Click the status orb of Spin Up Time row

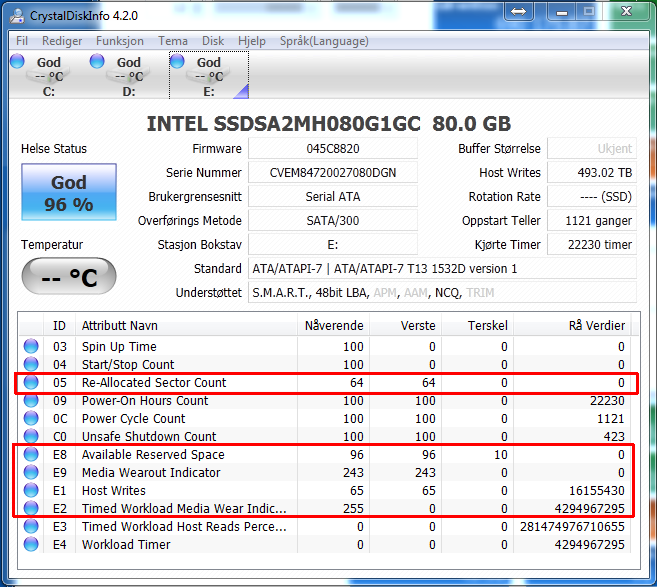31,346
